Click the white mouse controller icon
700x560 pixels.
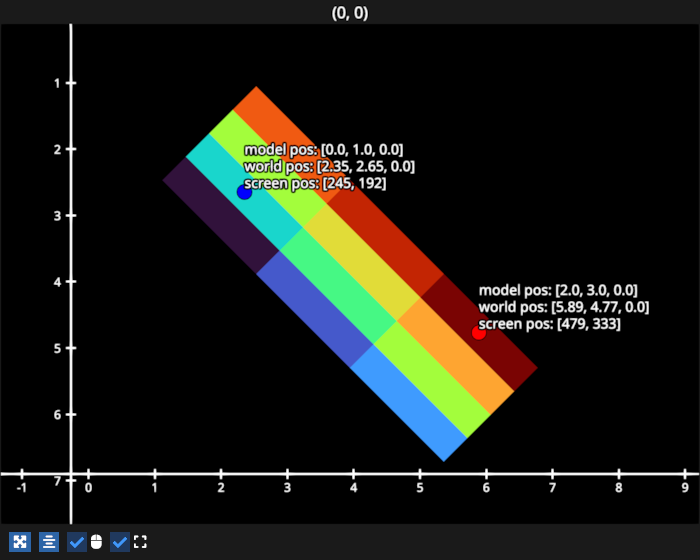coord(96,542)
